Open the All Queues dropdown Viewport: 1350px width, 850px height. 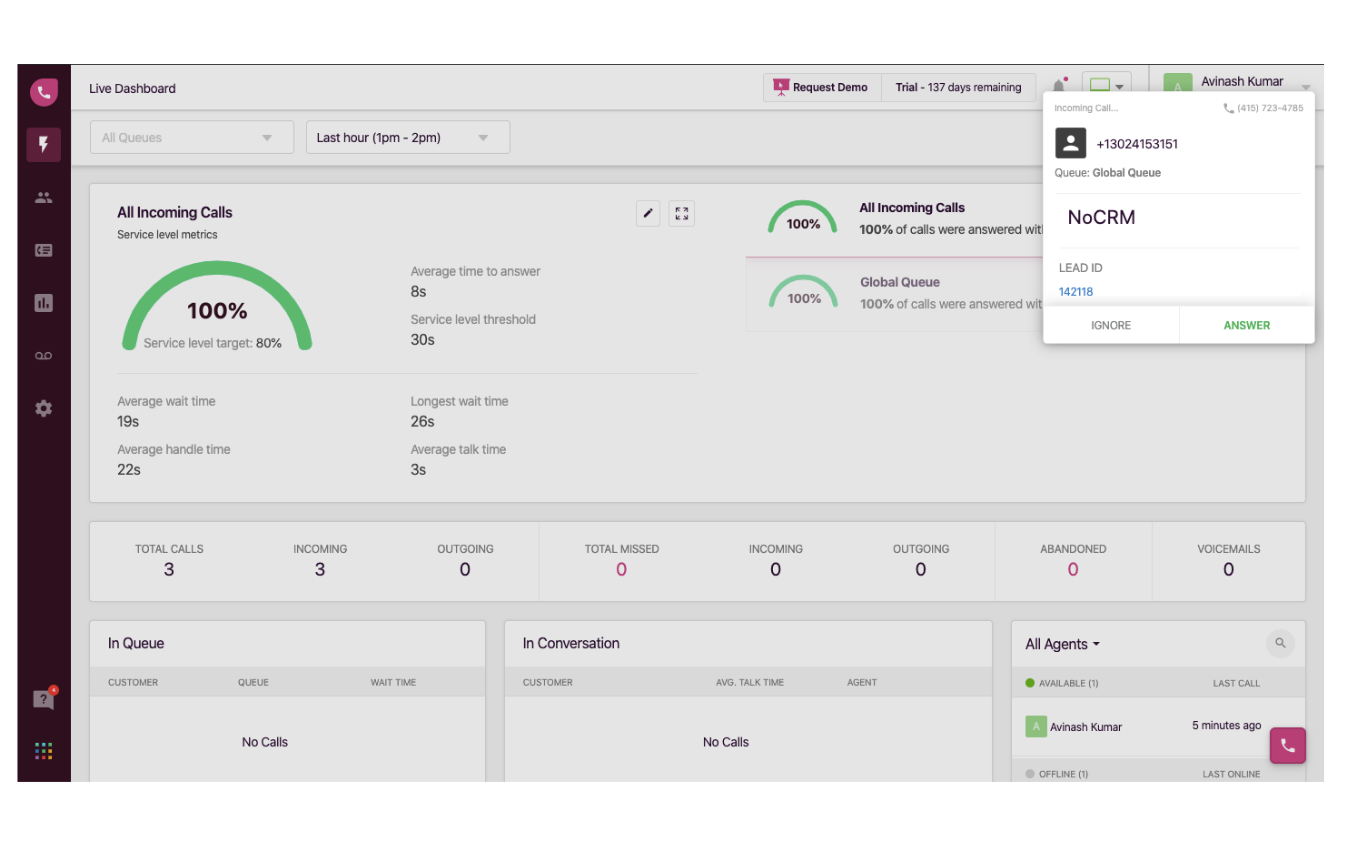coord(191,138)
